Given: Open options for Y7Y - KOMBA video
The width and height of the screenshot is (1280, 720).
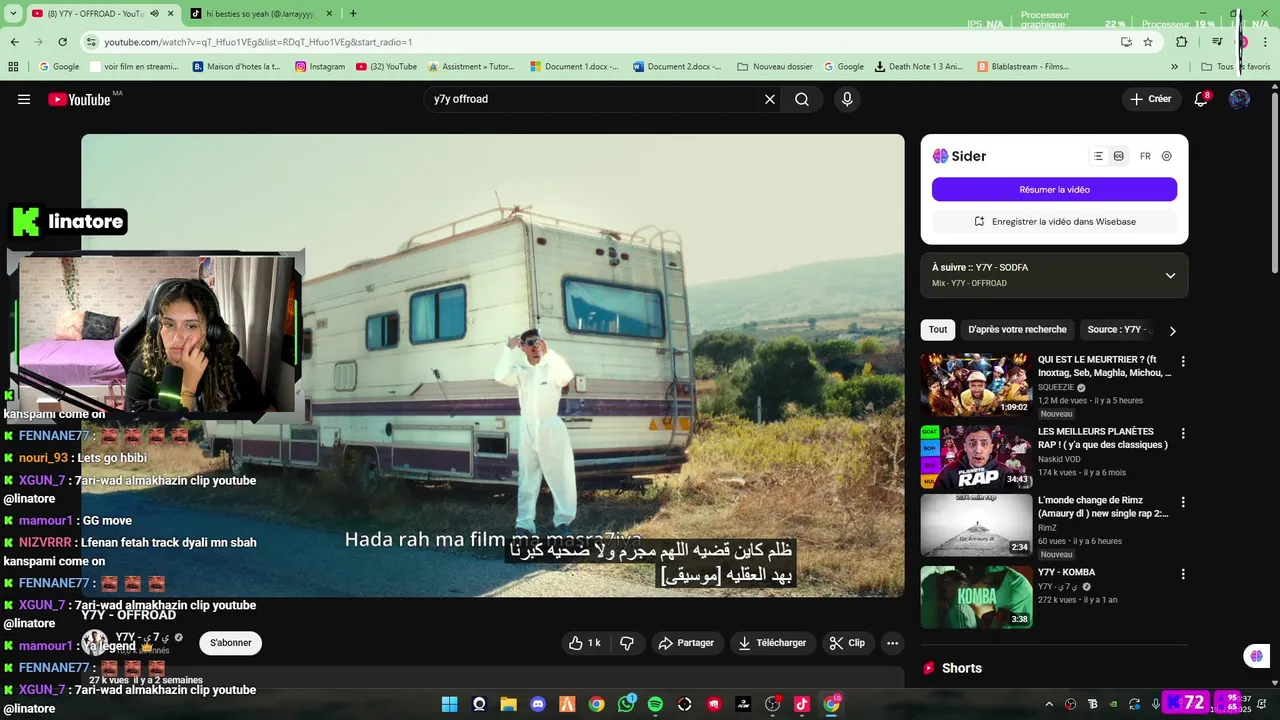Looking at the screenshot, I should 1183,574.
